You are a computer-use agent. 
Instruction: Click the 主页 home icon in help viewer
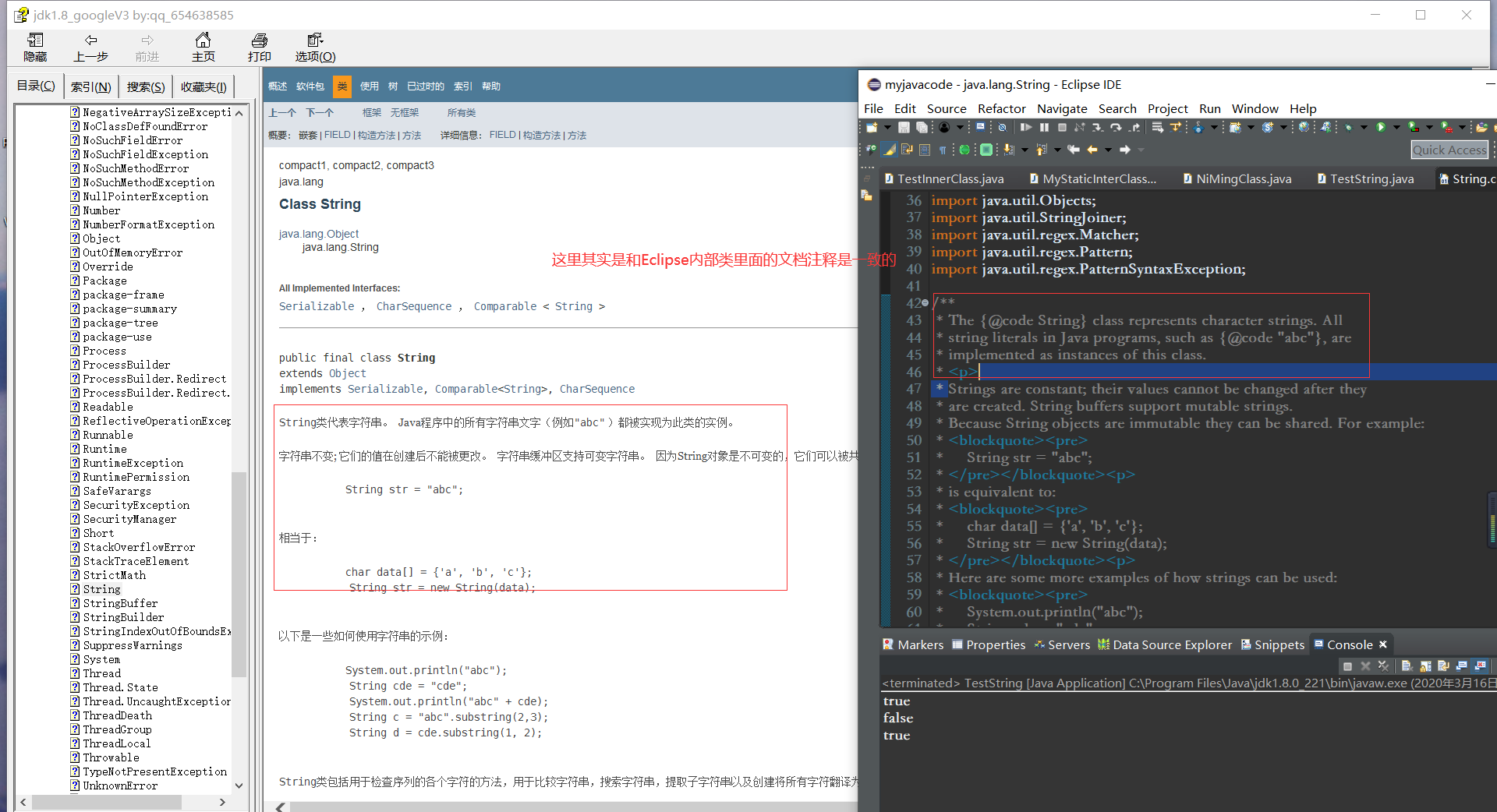203,40
